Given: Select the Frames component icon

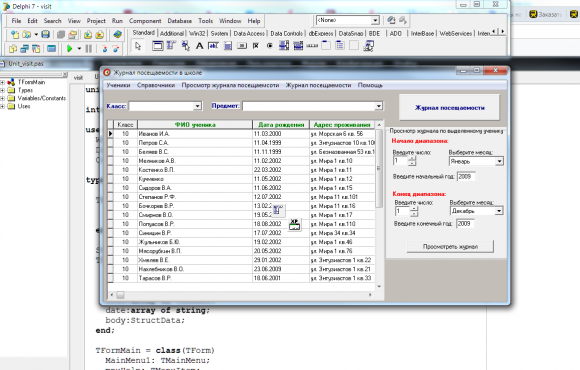Looking at the screenshot, I should click(x=157, y=46).
